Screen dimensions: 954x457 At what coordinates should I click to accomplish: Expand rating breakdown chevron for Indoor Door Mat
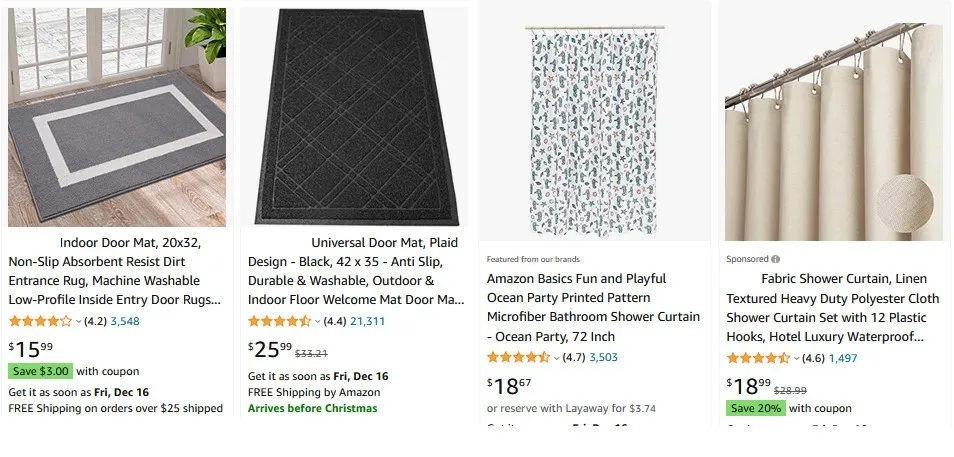[79, 322]
